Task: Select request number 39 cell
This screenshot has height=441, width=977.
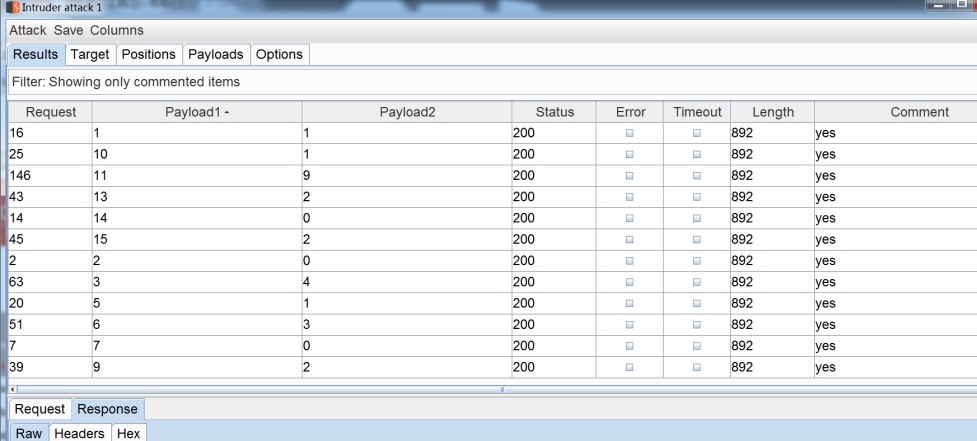Action: 50,367
